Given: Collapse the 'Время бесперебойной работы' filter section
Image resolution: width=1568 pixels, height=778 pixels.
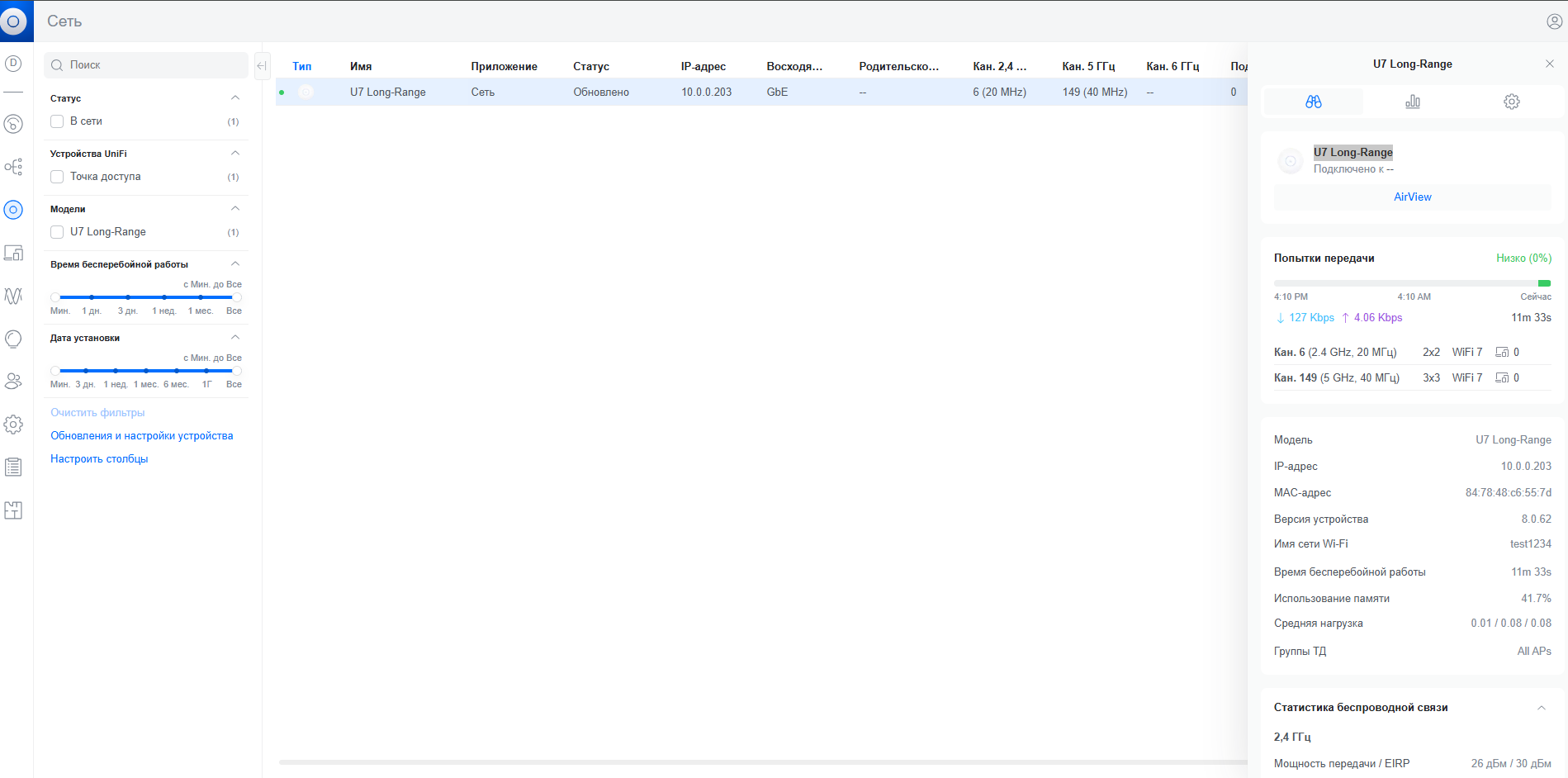Looking at the screenshot, I should 235,264.
